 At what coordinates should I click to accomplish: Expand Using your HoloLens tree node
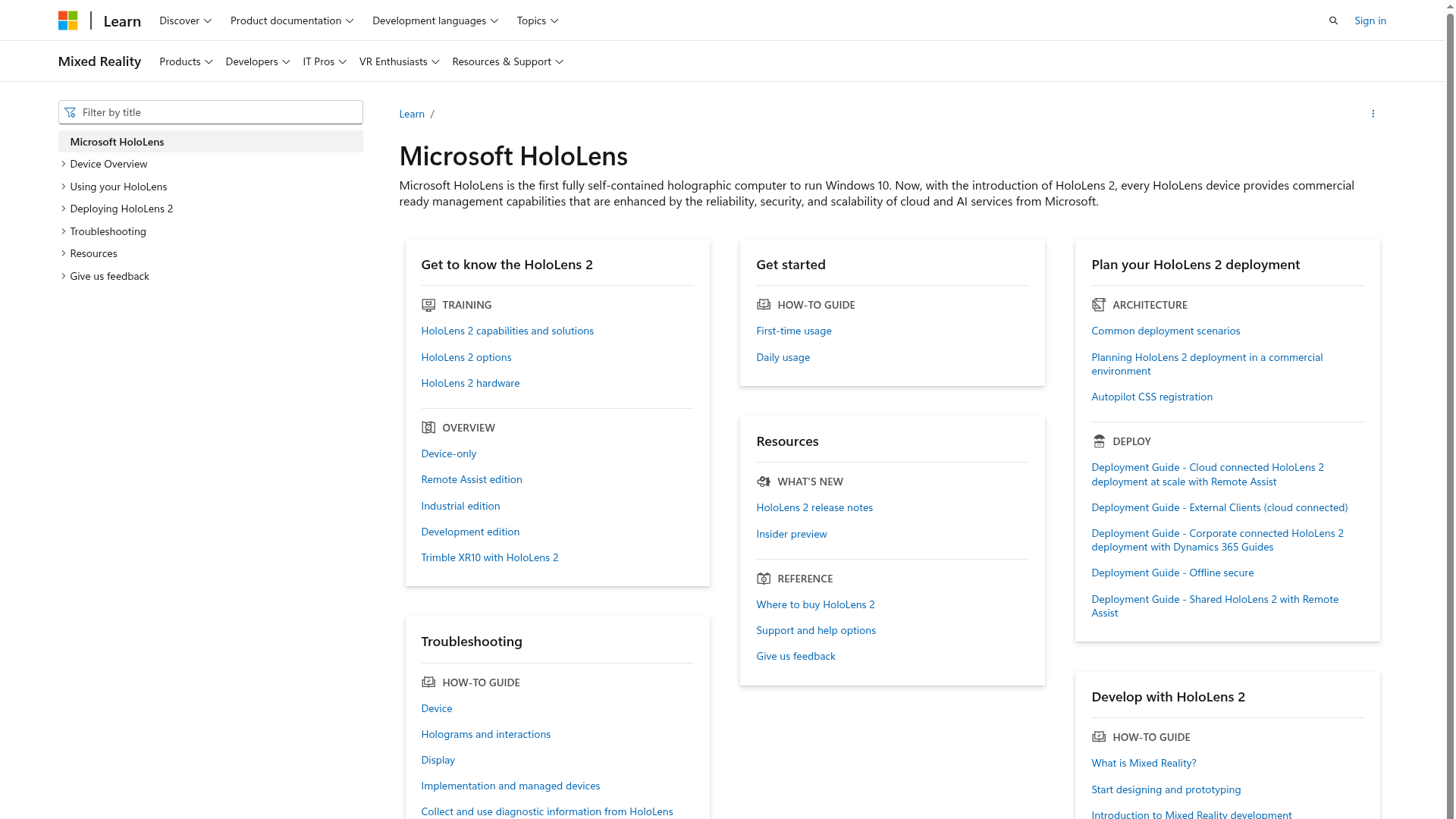pos(64,187)
